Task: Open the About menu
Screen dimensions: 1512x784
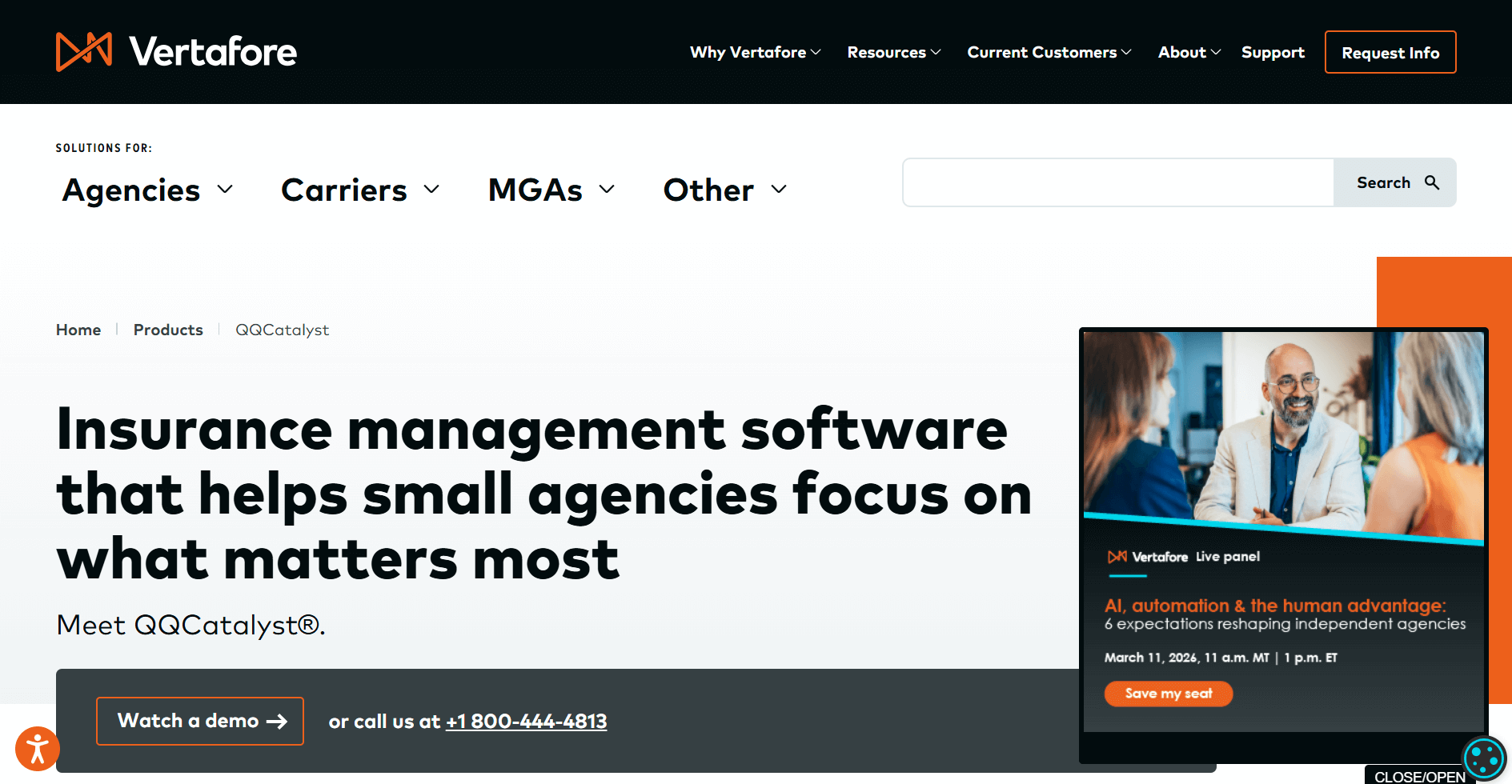Action: pos(1189,52)
